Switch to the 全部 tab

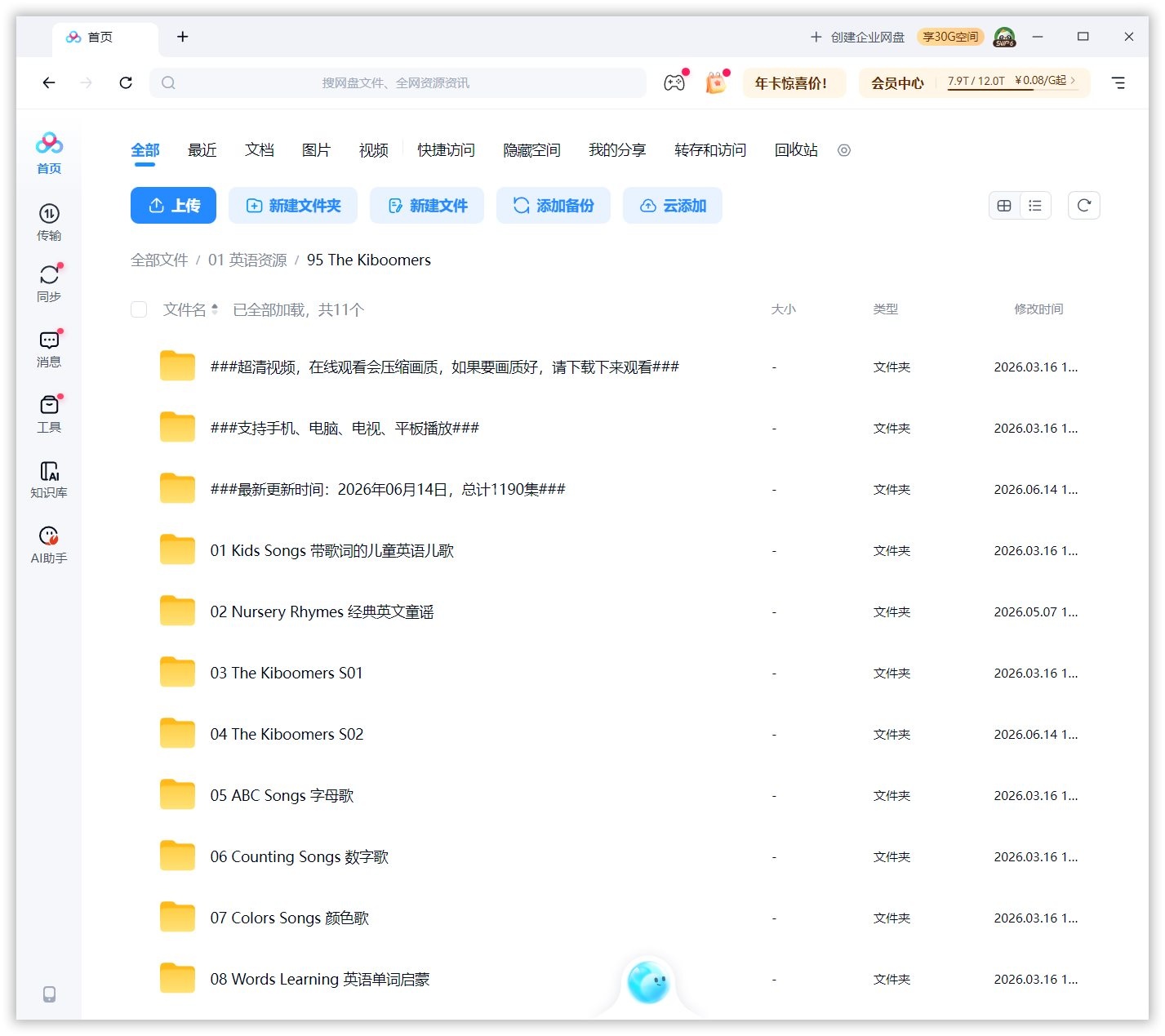[x=145, y=150]
